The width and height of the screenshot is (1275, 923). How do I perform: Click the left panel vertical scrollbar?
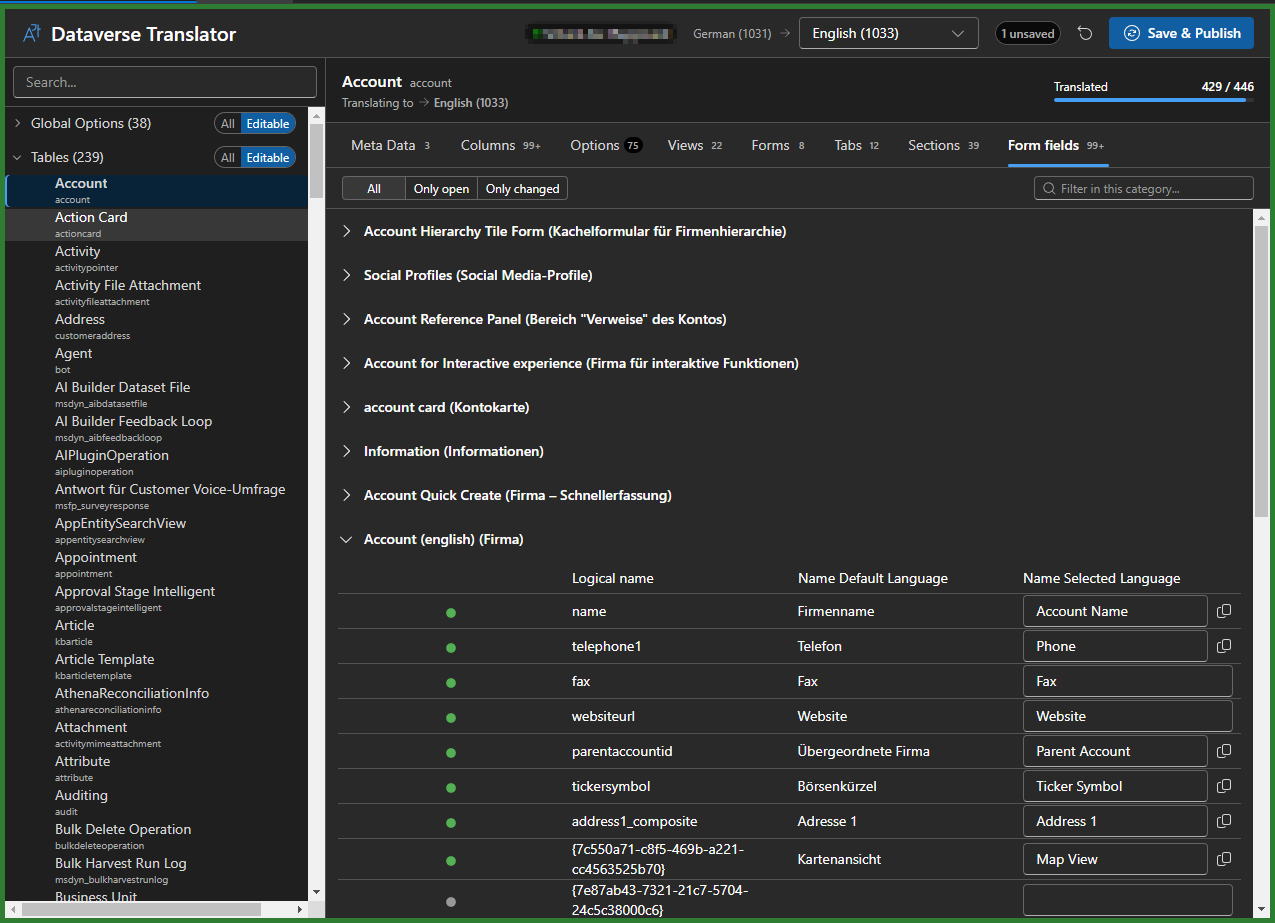(x=316, y=160)
